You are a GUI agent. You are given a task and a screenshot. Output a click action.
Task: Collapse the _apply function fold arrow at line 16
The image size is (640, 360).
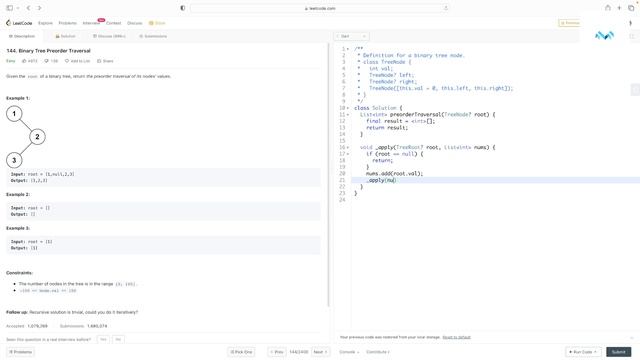coord(348,147)
